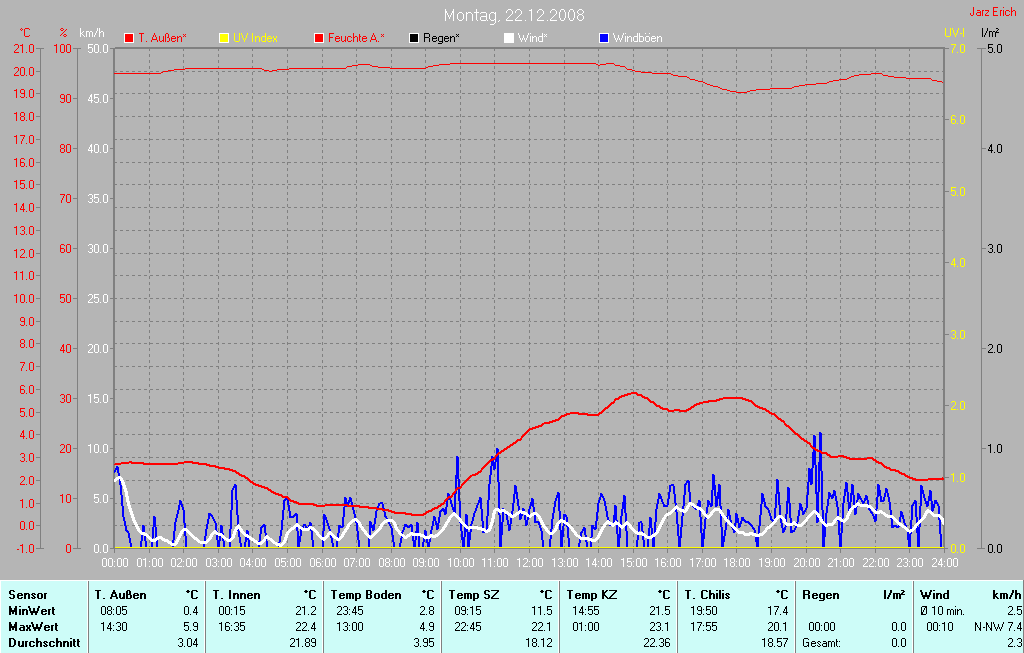Click the chart title Montag, 22.12.2008
Image resolution: width=1024 pixels, height=653 pixels.
click(514, 15)
